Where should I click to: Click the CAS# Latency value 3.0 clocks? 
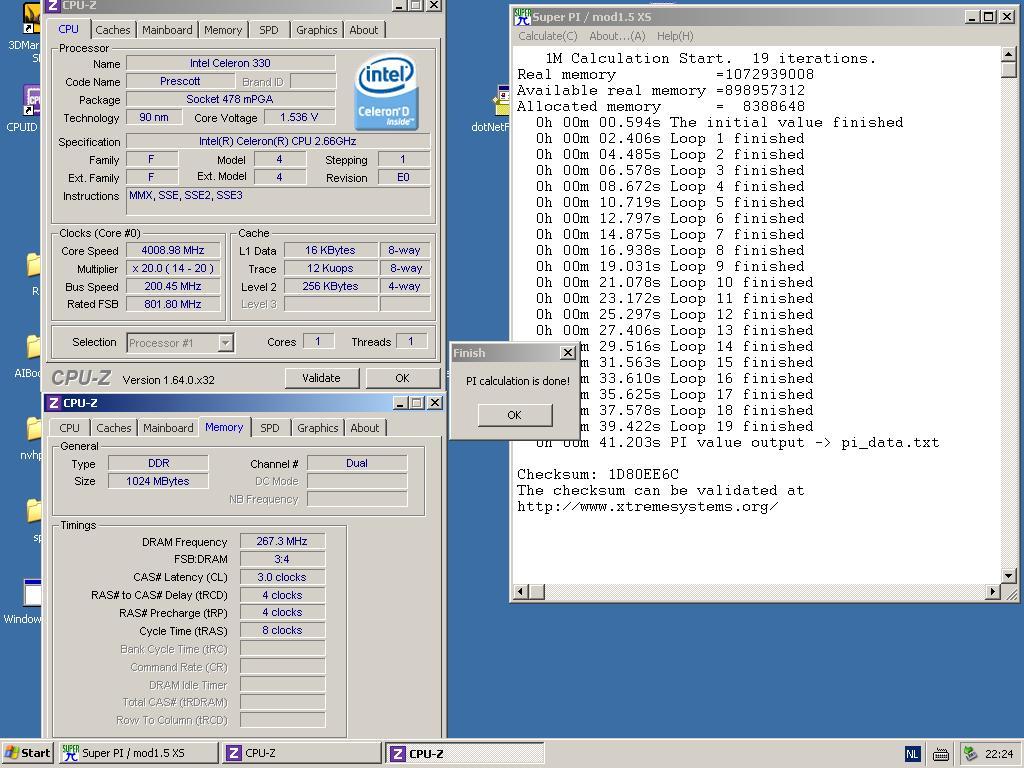[x=282, y=577]
